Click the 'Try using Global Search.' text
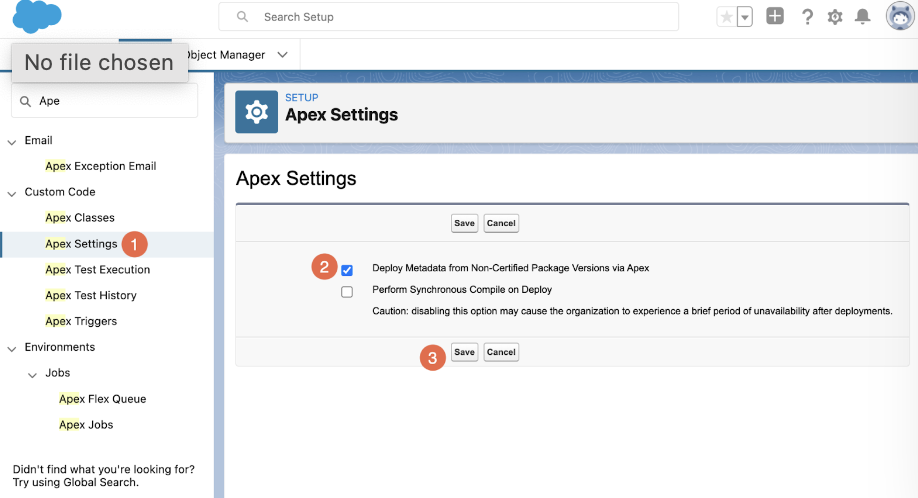 [x=76, y=482]
